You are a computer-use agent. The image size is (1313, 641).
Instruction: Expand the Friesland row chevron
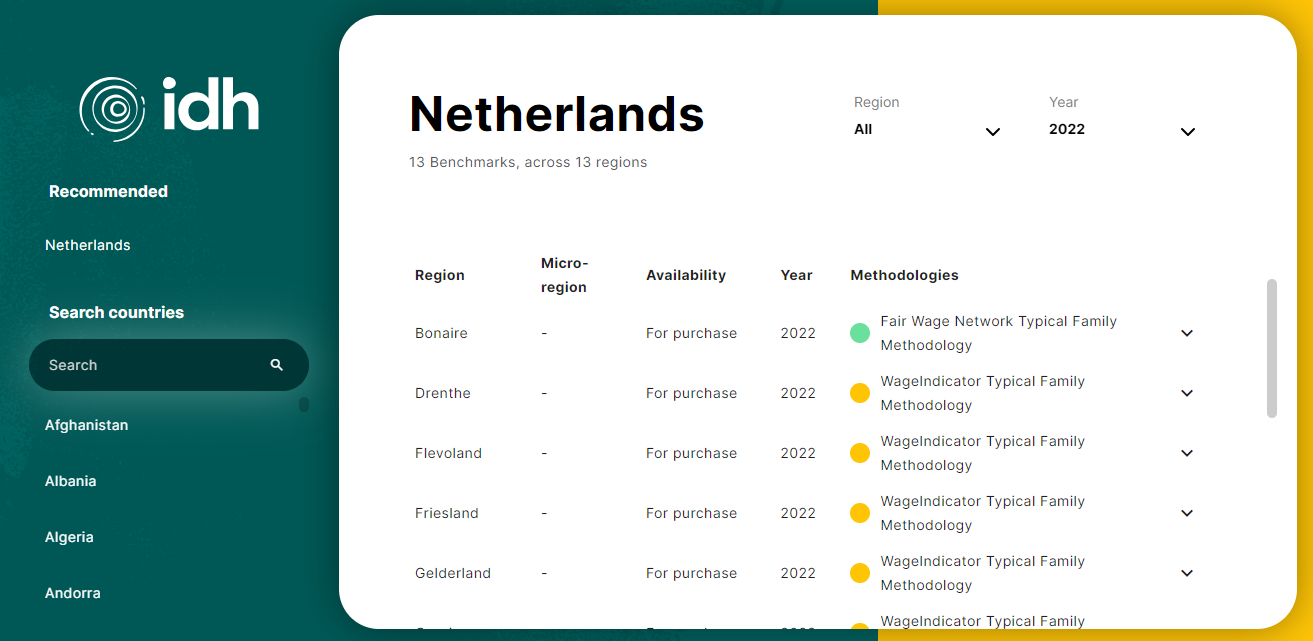pos(1187,513)
